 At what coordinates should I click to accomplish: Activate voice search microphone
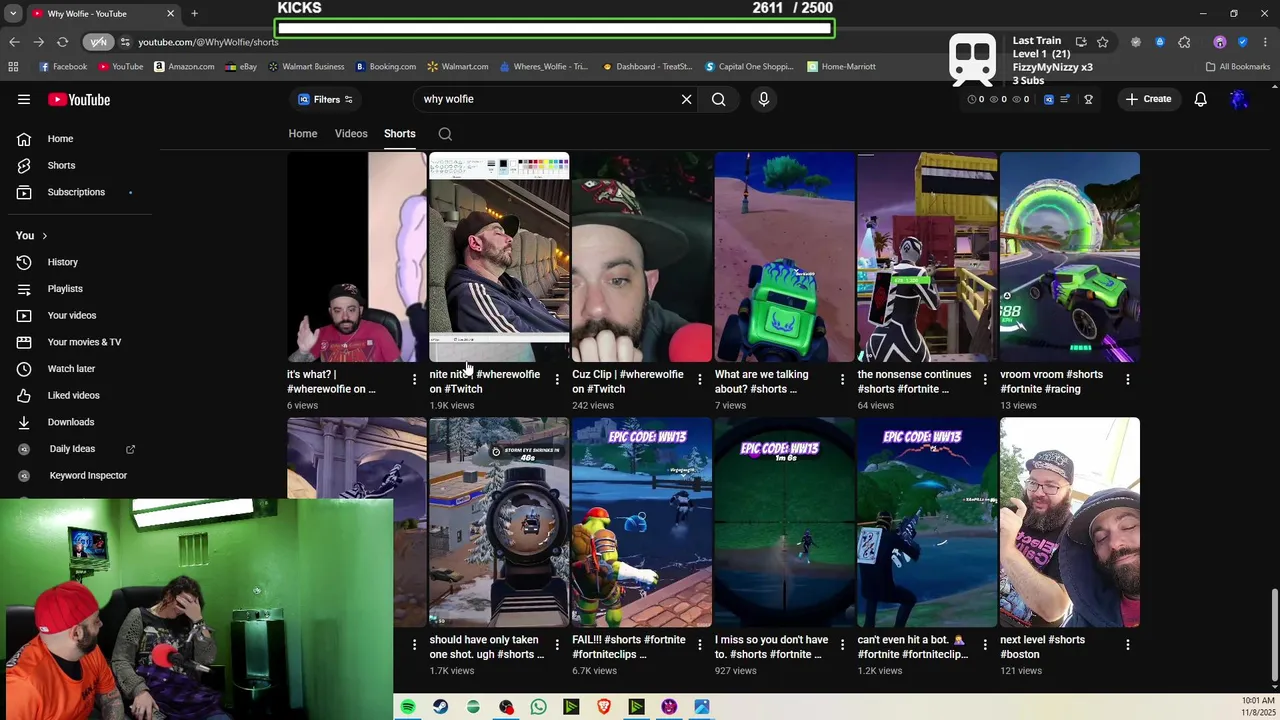click(763, 99)
